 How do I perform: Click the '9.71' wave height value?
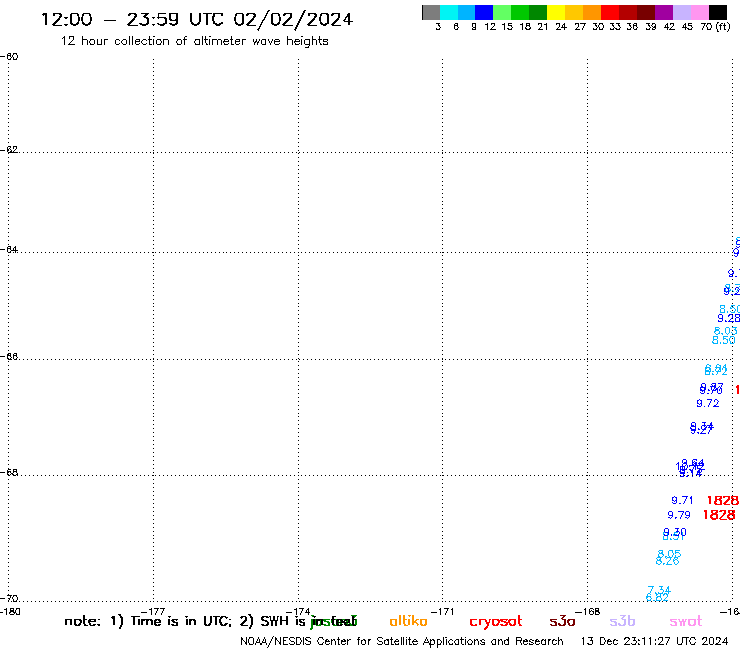click(682, 500)
